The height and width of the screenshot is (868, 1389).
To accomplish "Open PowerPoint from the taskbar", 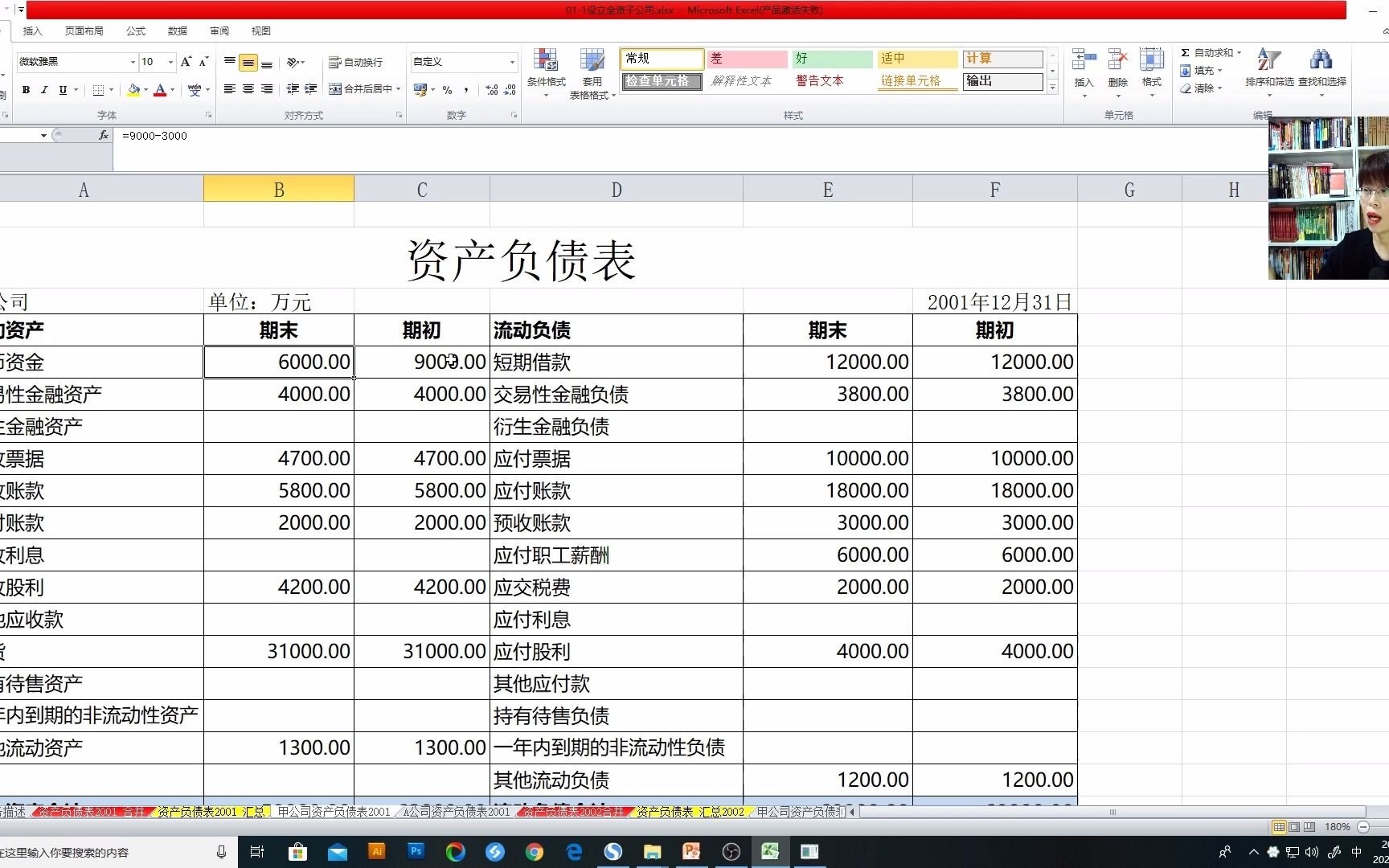I will pos(691,851).
